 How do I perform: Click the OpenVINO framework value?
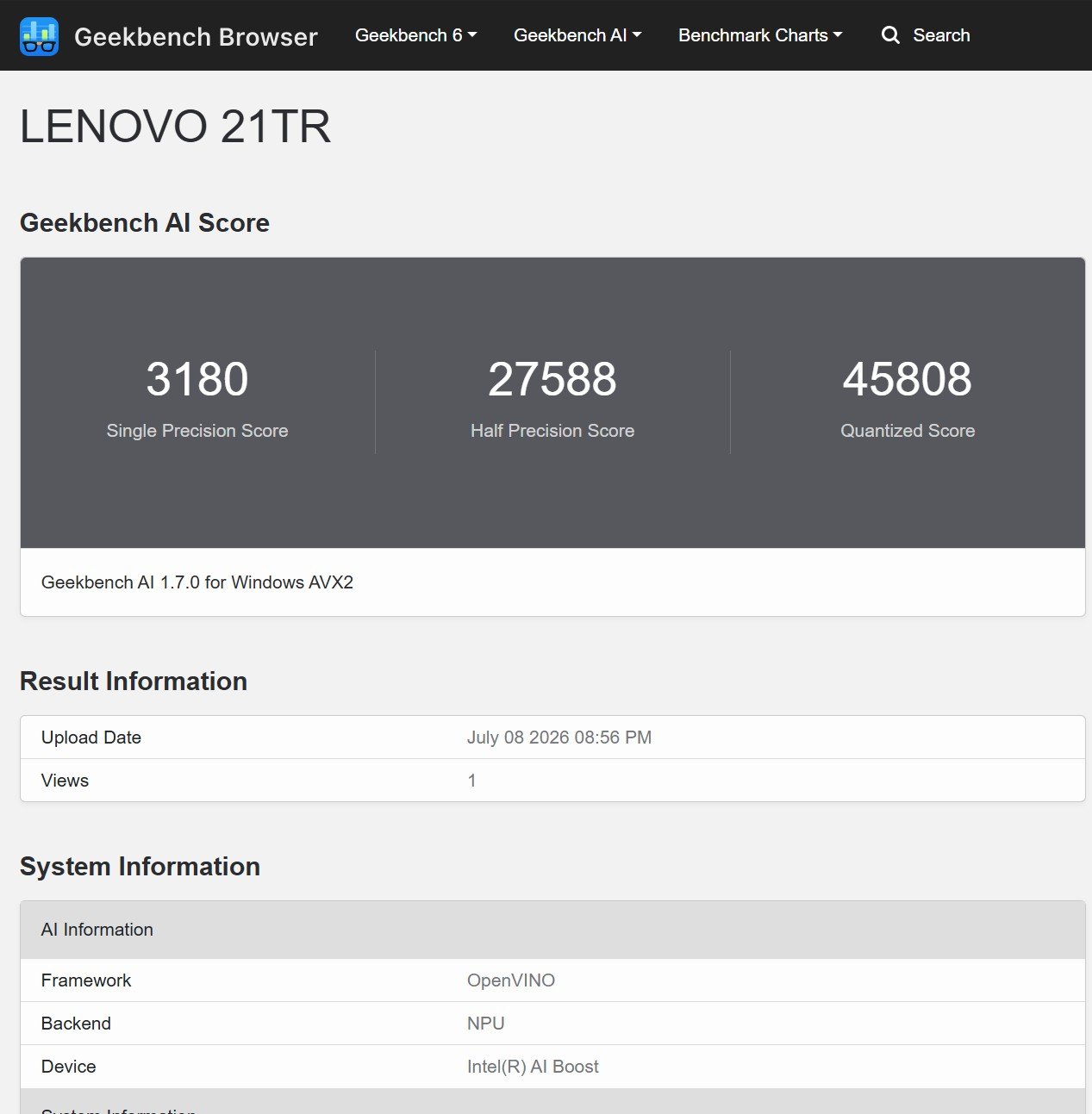point(511,980)
